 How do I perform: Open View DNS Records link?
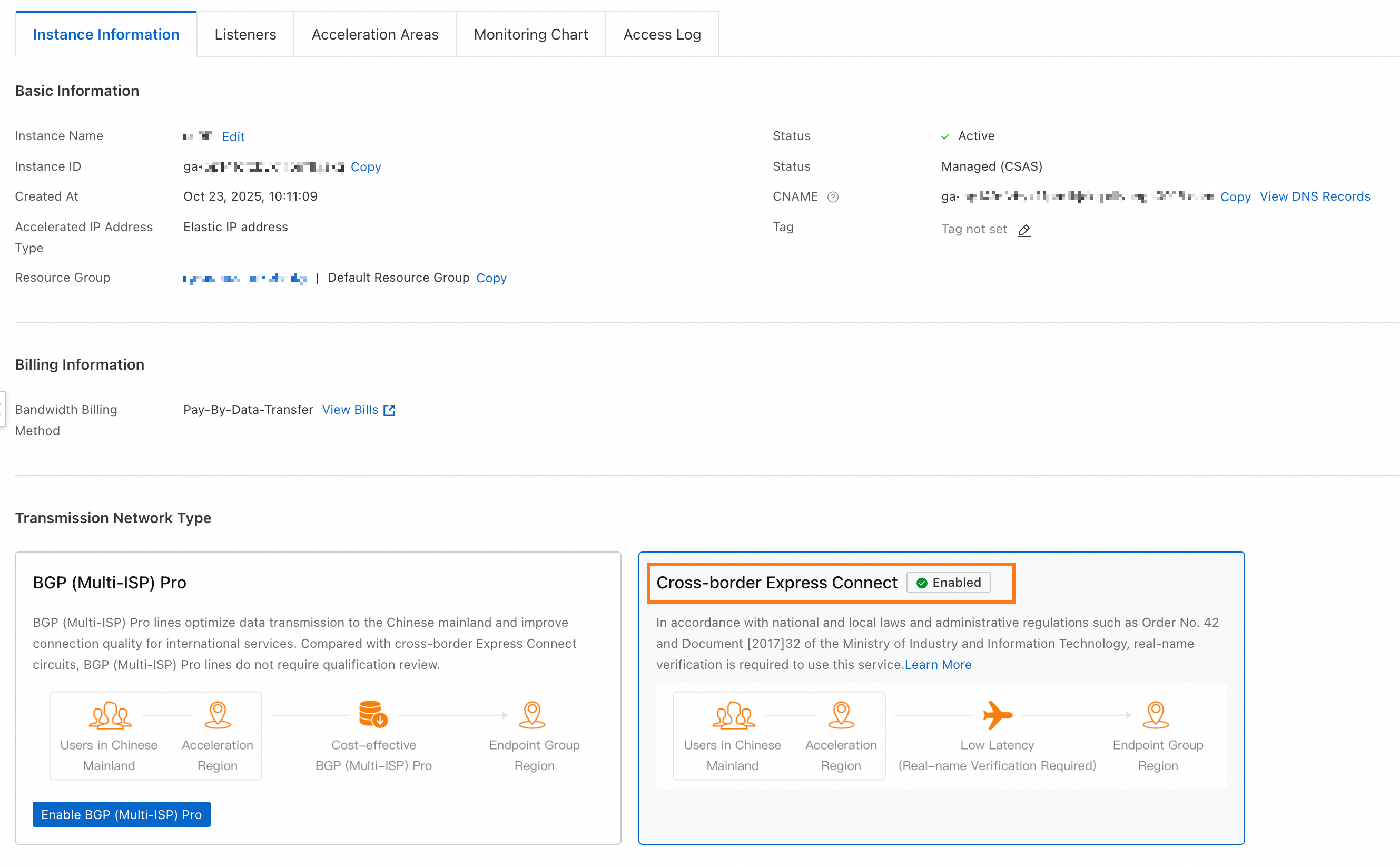(1315, 196)
